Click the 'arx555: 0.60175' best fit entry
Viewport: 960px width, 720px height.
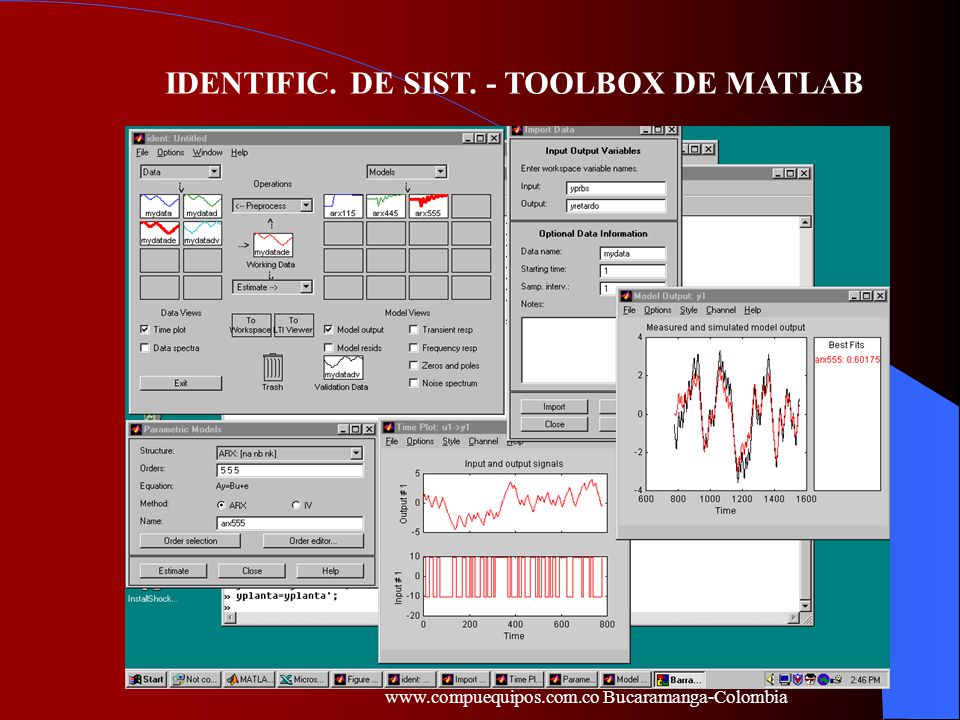click(x=847, y=360)
